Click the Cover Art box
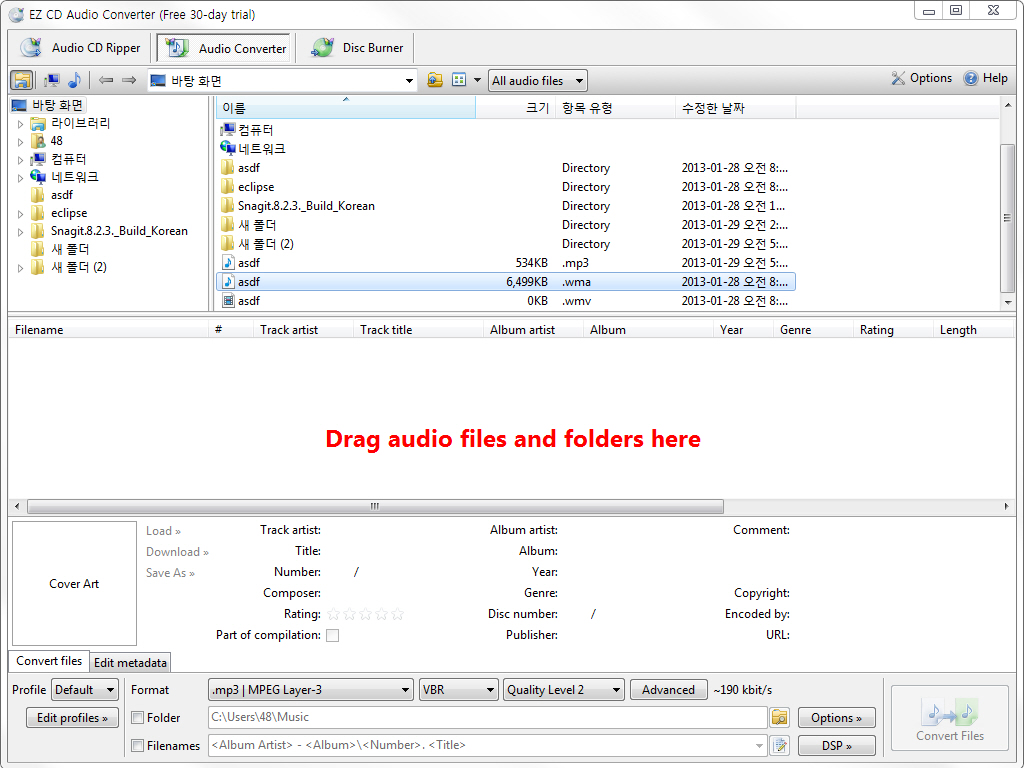 coord(74,583)
